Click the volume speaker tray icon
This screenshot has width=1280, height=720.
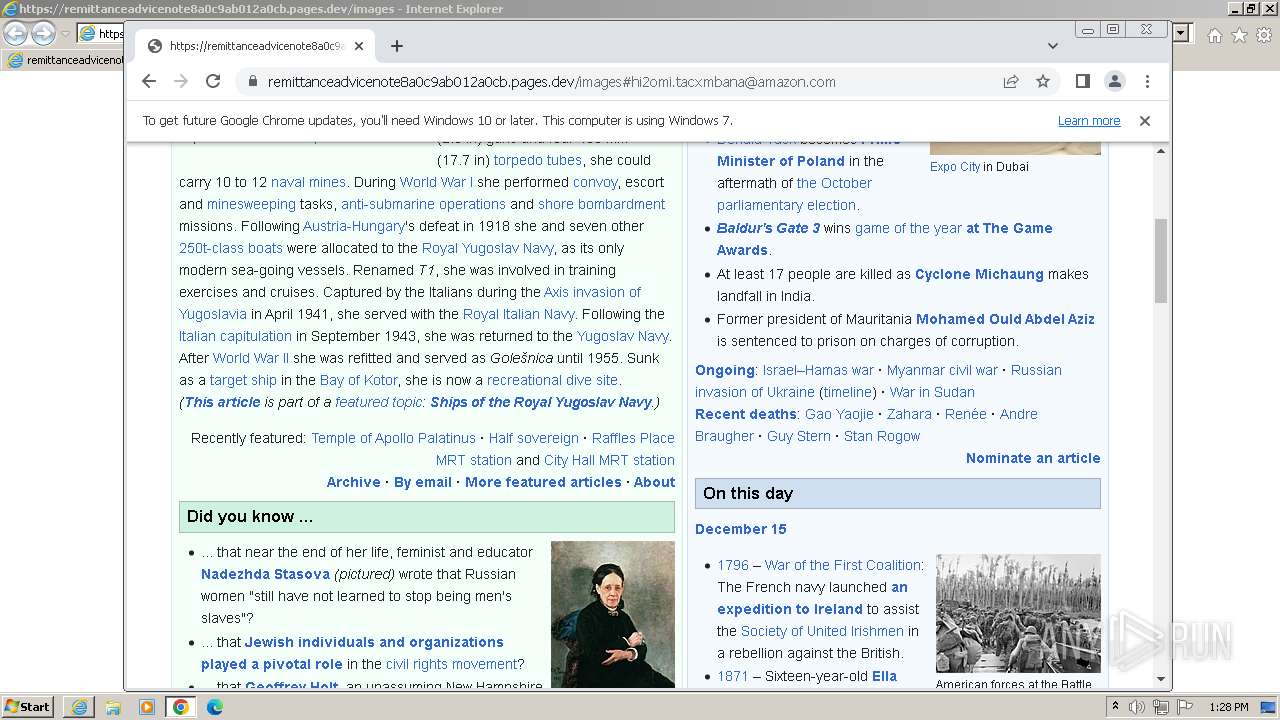[1137, 707]
